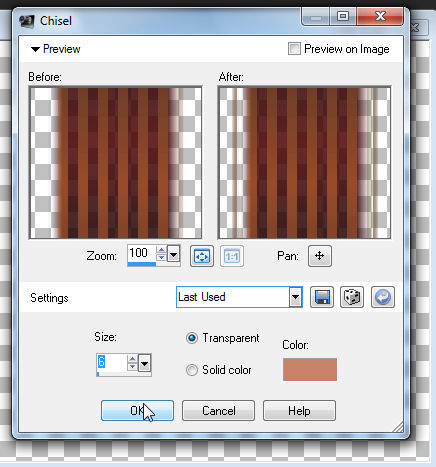Screen dimensions: 436x467
Task: Decrease Zoom with the down spinner arrow
Action: click(161, 258)
